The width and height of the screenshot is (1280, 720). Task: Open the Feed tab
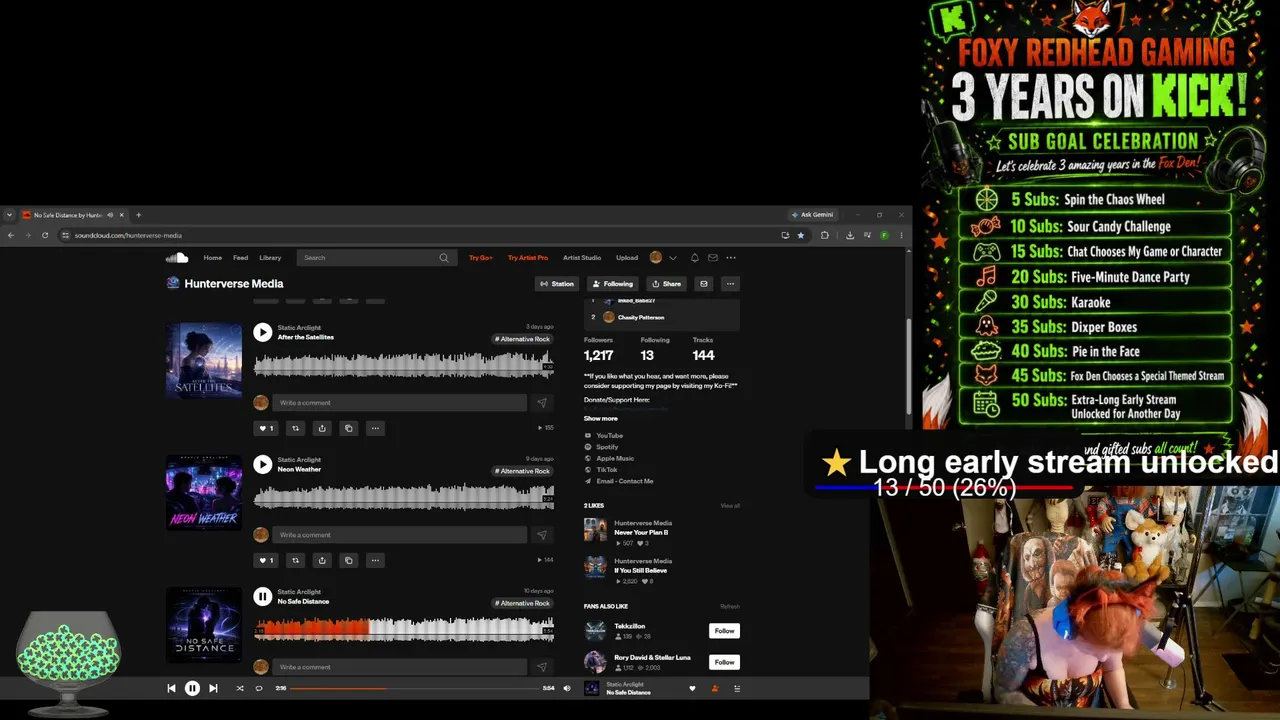(241, 258)
